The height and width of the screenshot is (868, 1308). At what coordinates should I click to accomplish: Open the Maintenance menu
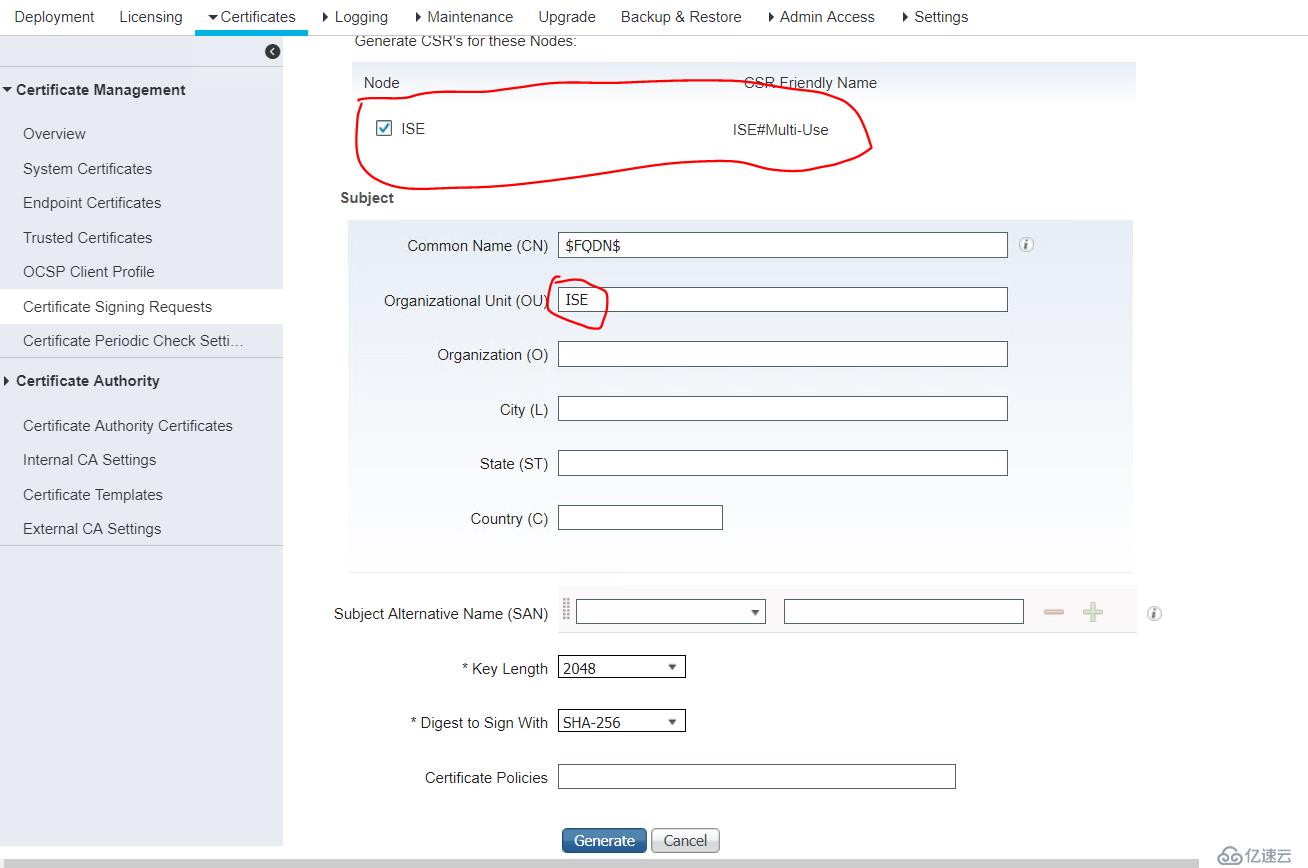click(x=463, y=17)
